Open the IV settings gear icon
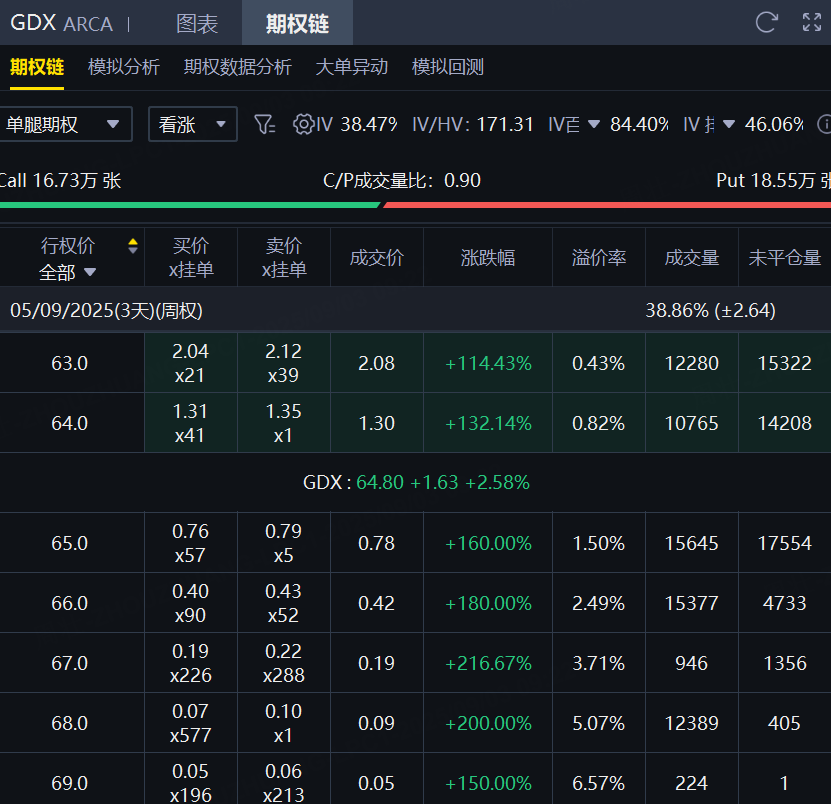The width and height of the screenshot is (831, 804). click(303, 124)
